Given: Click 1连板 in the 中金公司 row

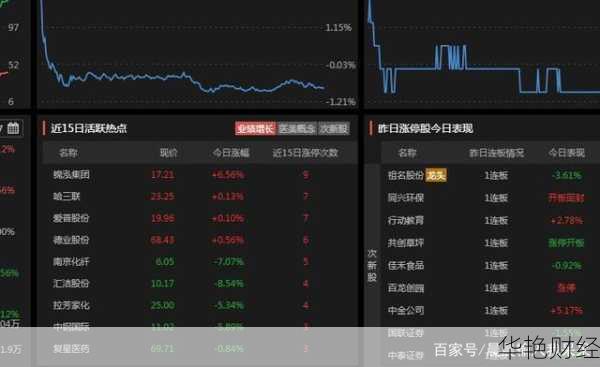Looking at the screenshot, I should tap(496, 310).
